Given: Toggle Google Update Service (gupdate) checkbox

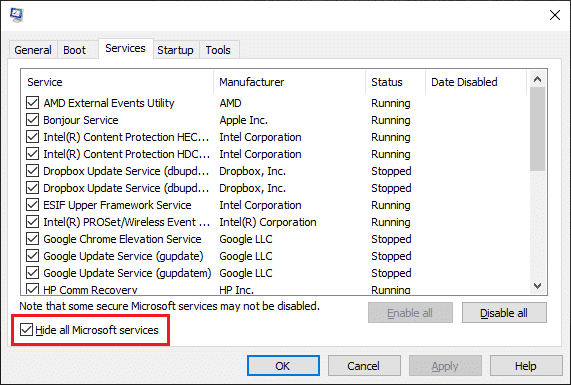Looking at the screenshot, I should point(32,256).
